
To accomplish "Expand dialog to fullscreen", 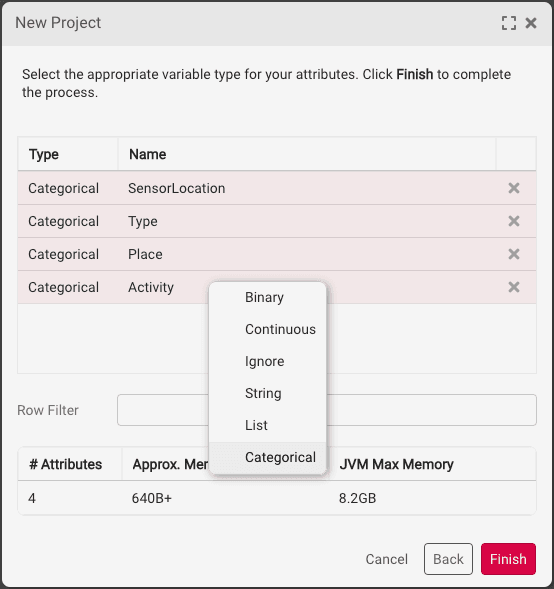I will click(x=509, y=23).
